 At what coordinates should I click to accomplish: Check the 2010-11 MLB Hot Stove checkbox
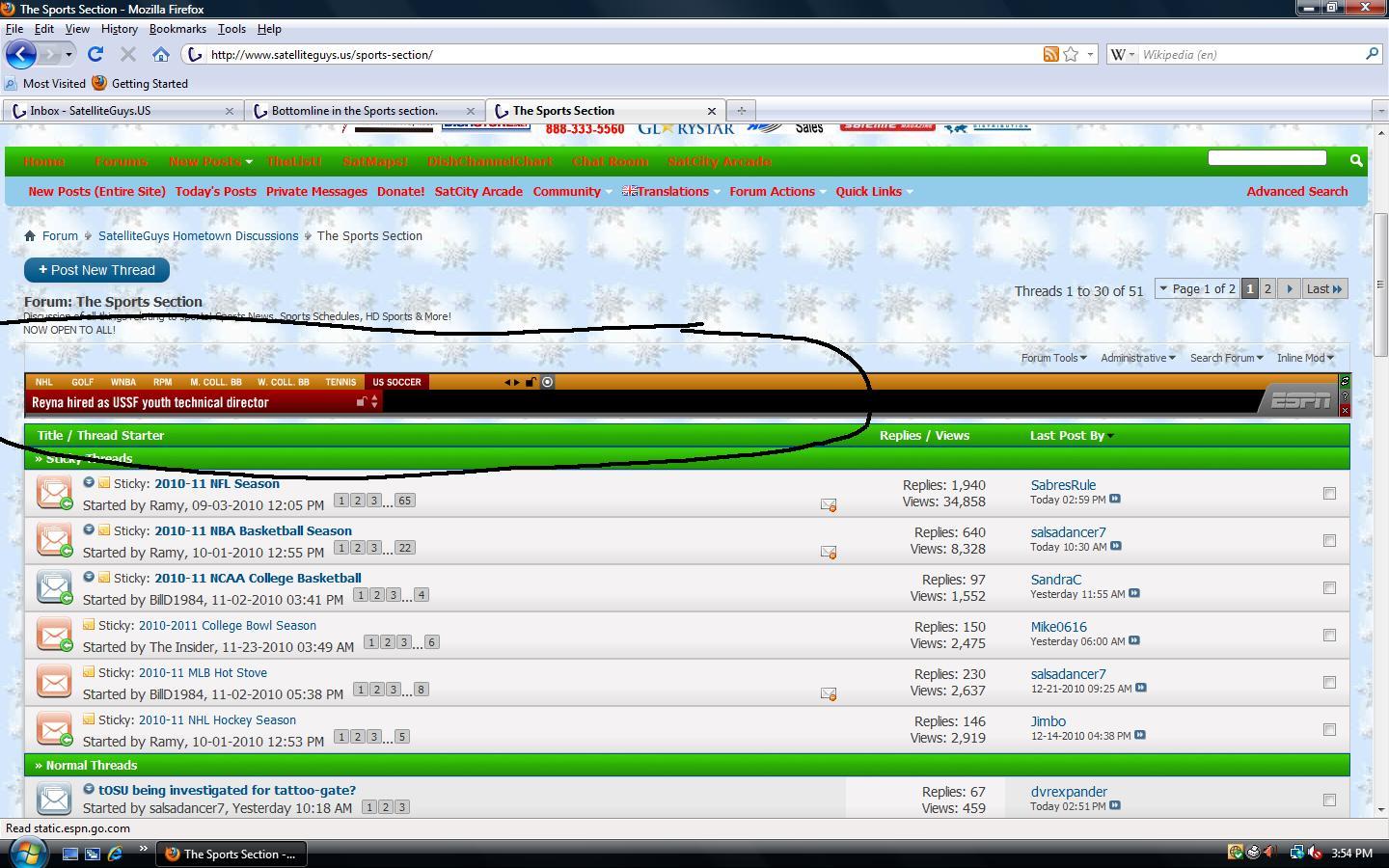[1329, 682]
